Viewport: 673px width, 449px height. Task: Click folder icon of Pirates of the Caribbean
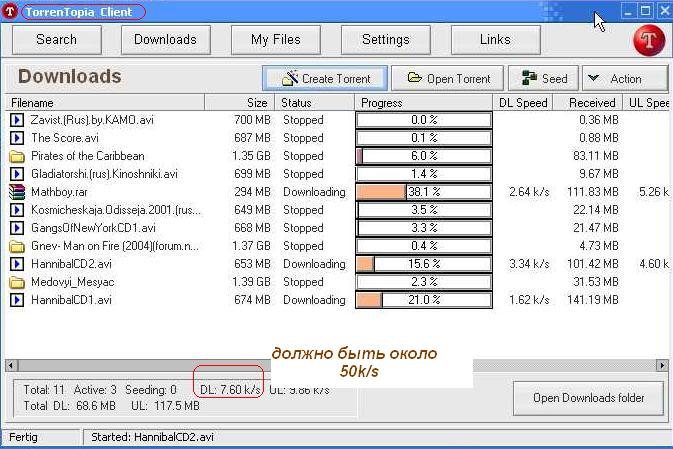click(x=17, y=156)
